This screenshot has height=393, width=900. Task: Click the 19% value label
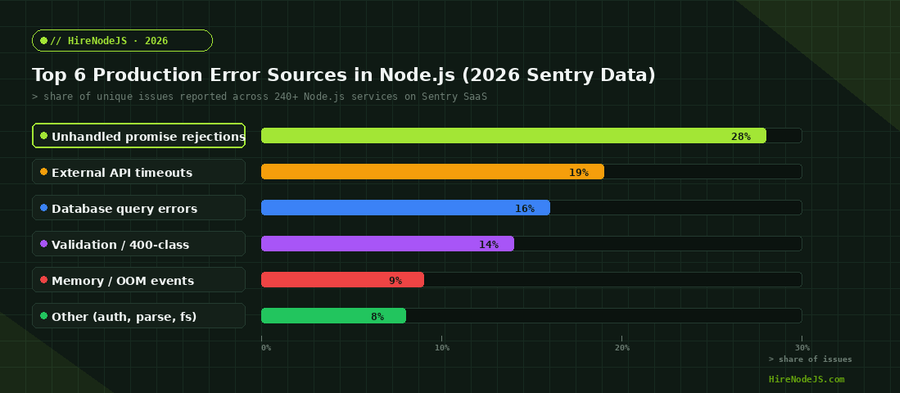coord(579,172)
